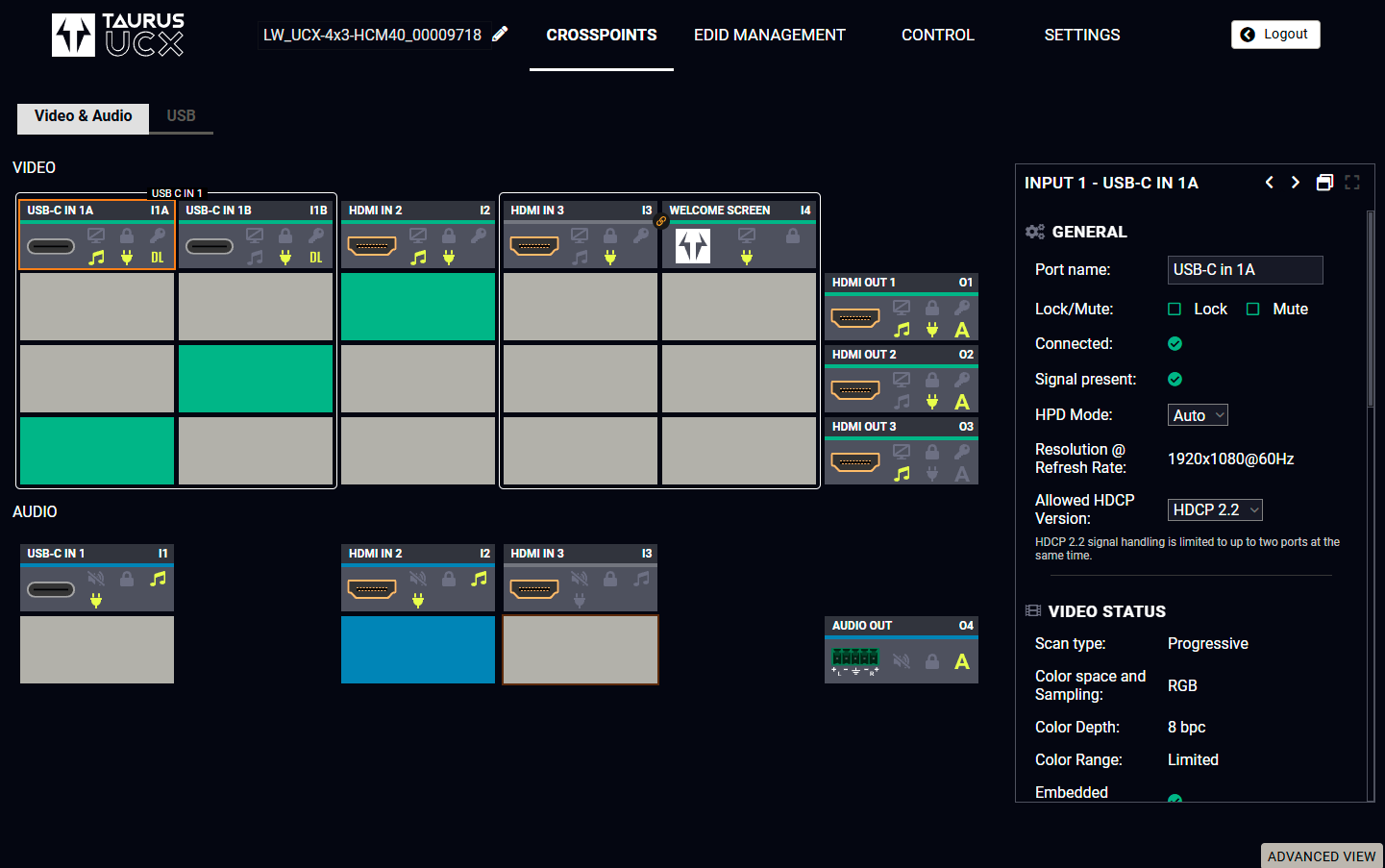Expand the properties panel to fullscreen

1352,183
